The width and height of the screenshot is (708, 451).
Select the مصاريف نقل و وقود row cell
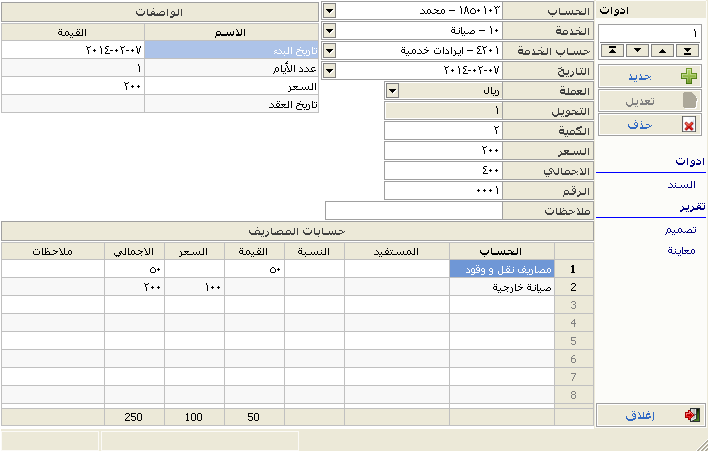point(501,268)
